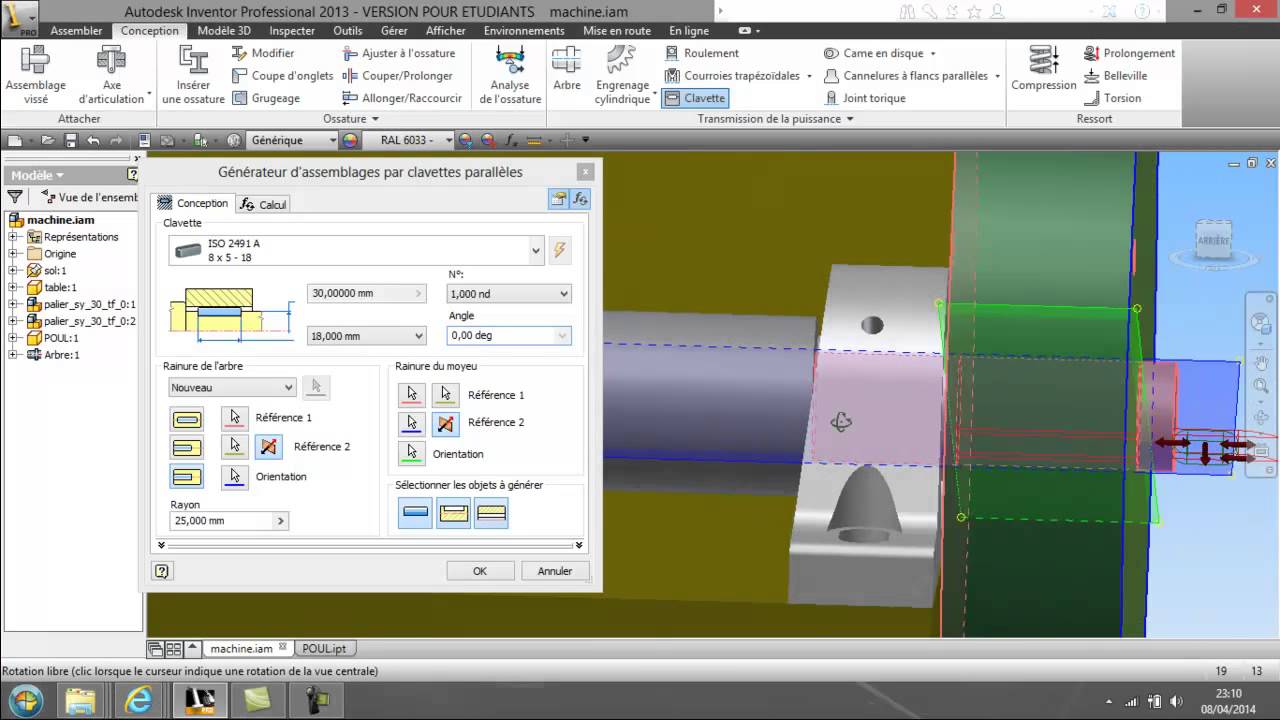Image resolution: width=1280 pixels, height=720 pixels.
Task: Toggle generate shaft groove object button
Action: tap(453, 513)
